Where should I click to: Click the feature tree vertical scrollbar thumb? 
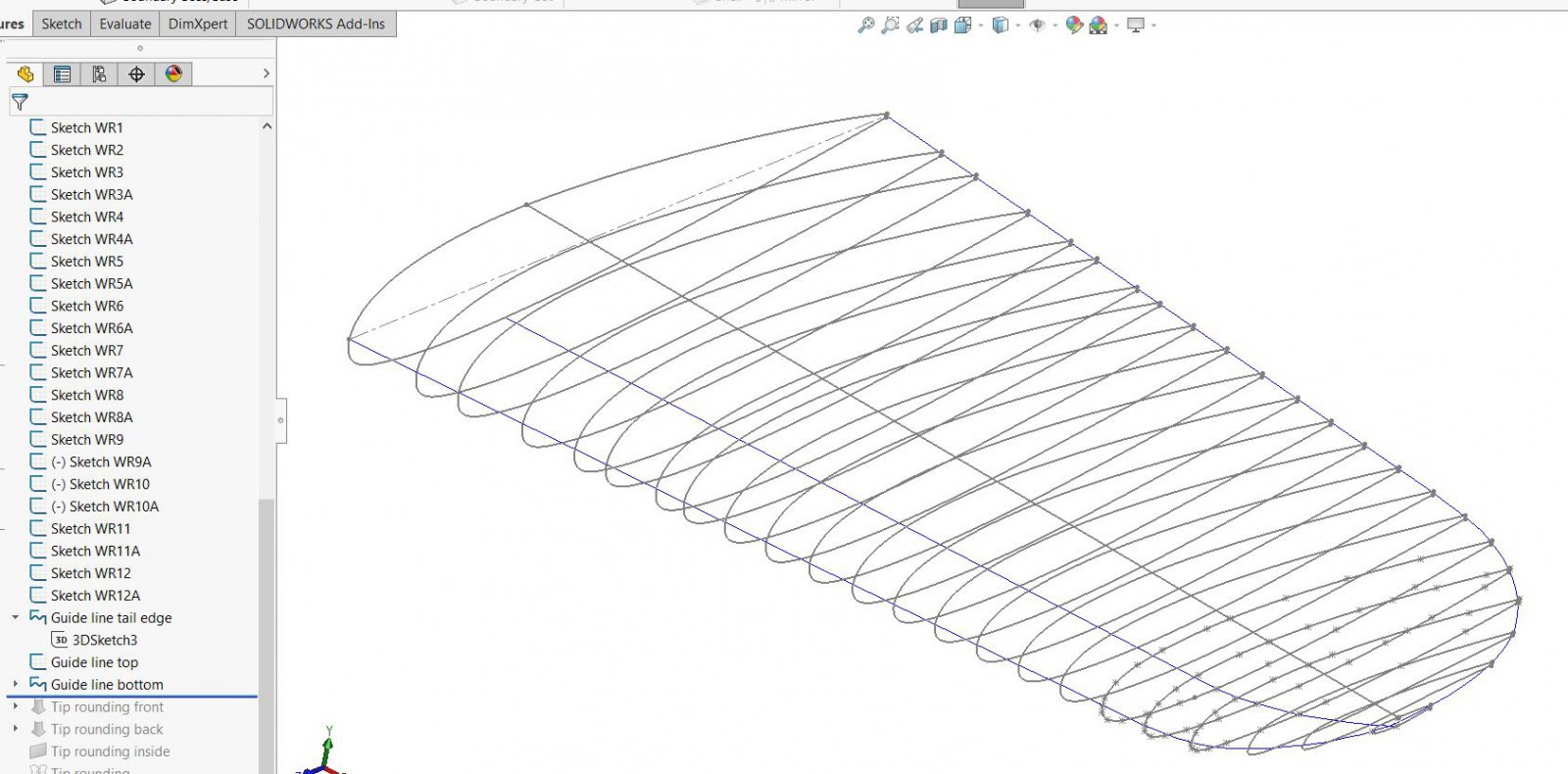(266, 637)
